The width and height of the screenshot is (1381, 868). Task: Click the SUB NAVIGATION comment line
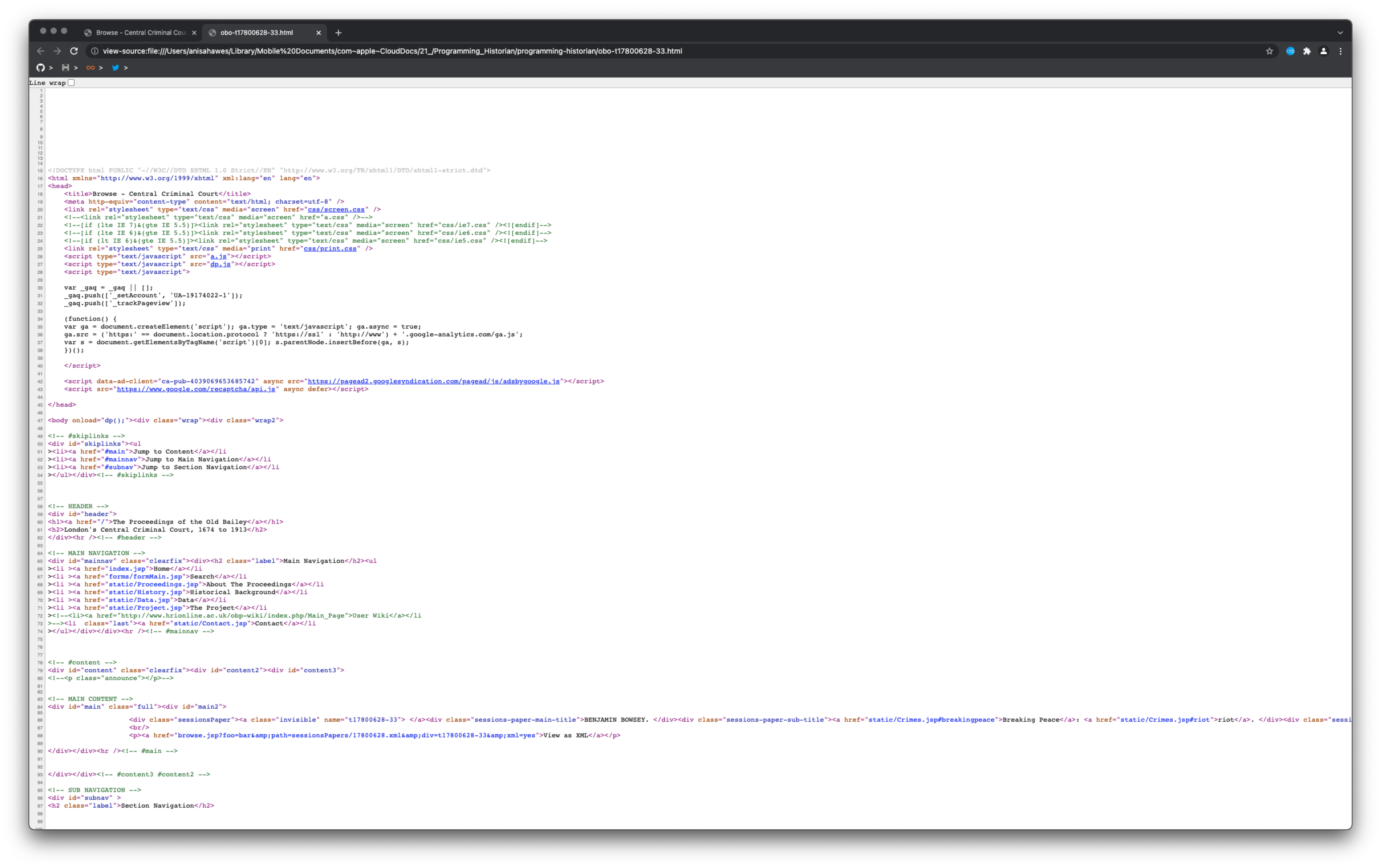[94, 790]
